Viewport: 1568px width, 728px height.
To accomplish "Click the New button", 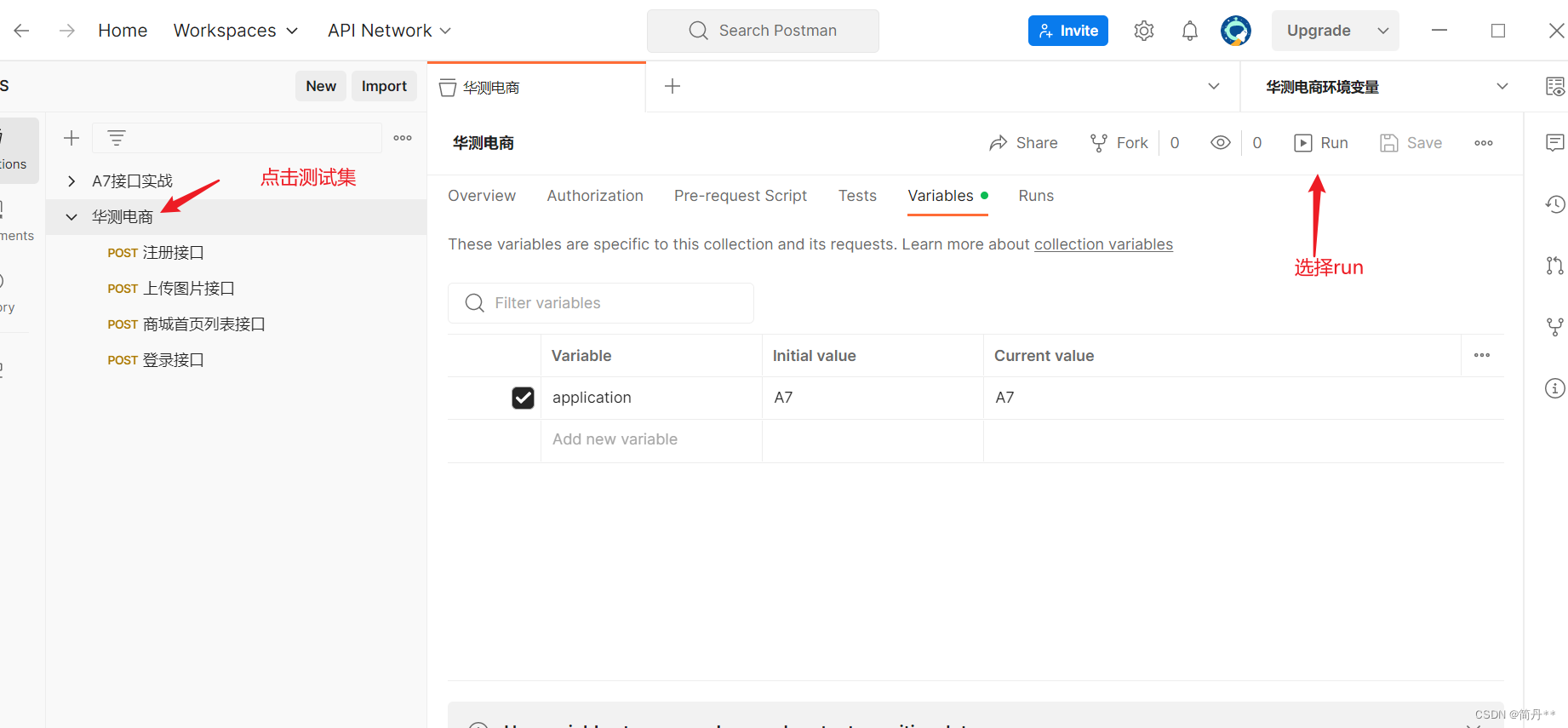I will pyautogui.click(x=321, y=86).
